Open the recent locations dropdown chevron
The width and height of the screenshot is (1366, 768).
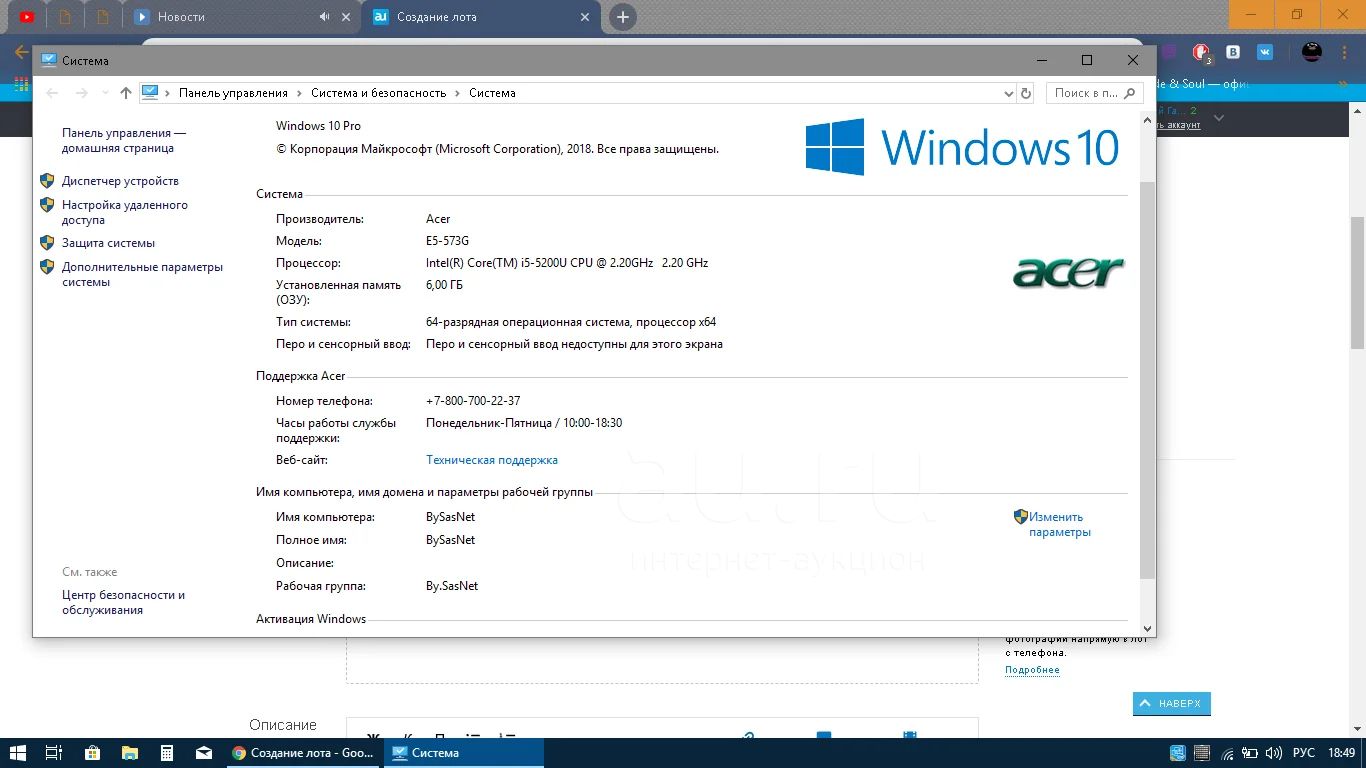(x=104, y=93)
